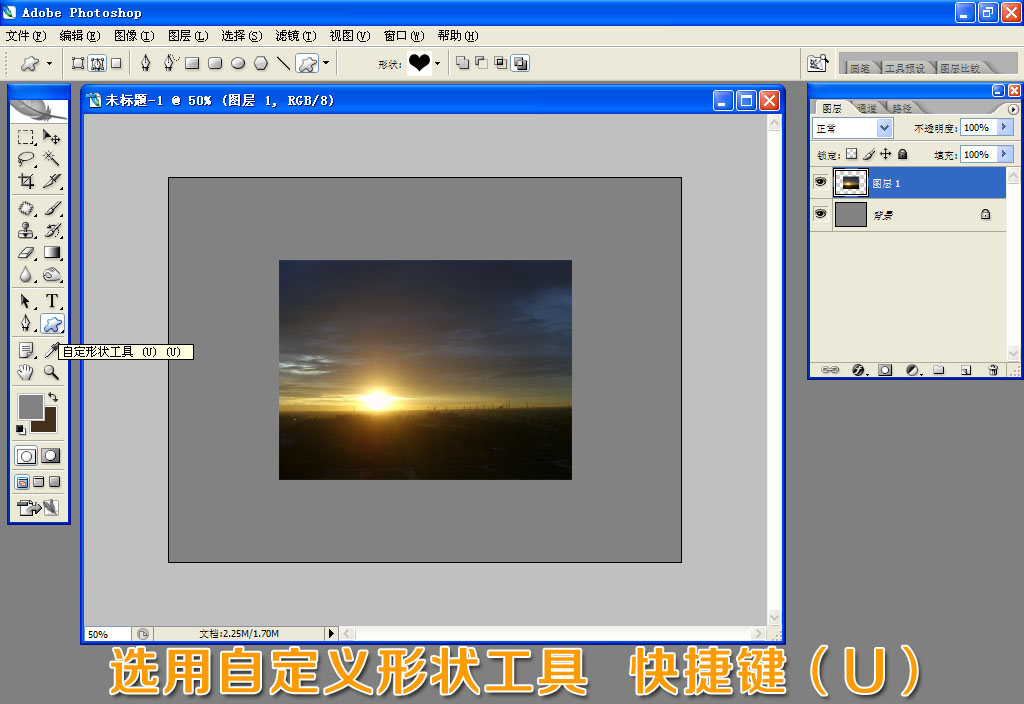The width and height of the screenshot is (1024, 704).
Task: Select the Rectangular Marquee tool
Action: 26,137
